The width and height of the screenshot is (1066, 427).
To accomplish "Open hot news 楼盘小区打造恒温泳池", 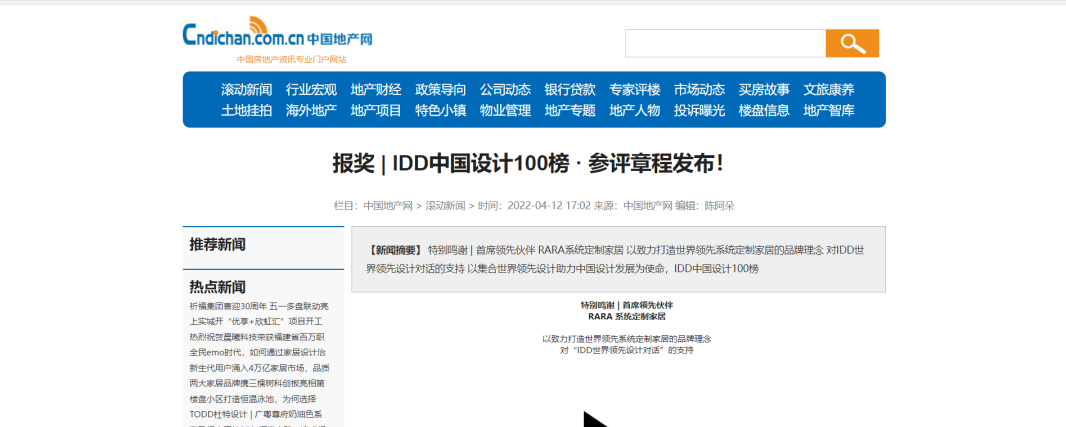I will tap(253, 398).
